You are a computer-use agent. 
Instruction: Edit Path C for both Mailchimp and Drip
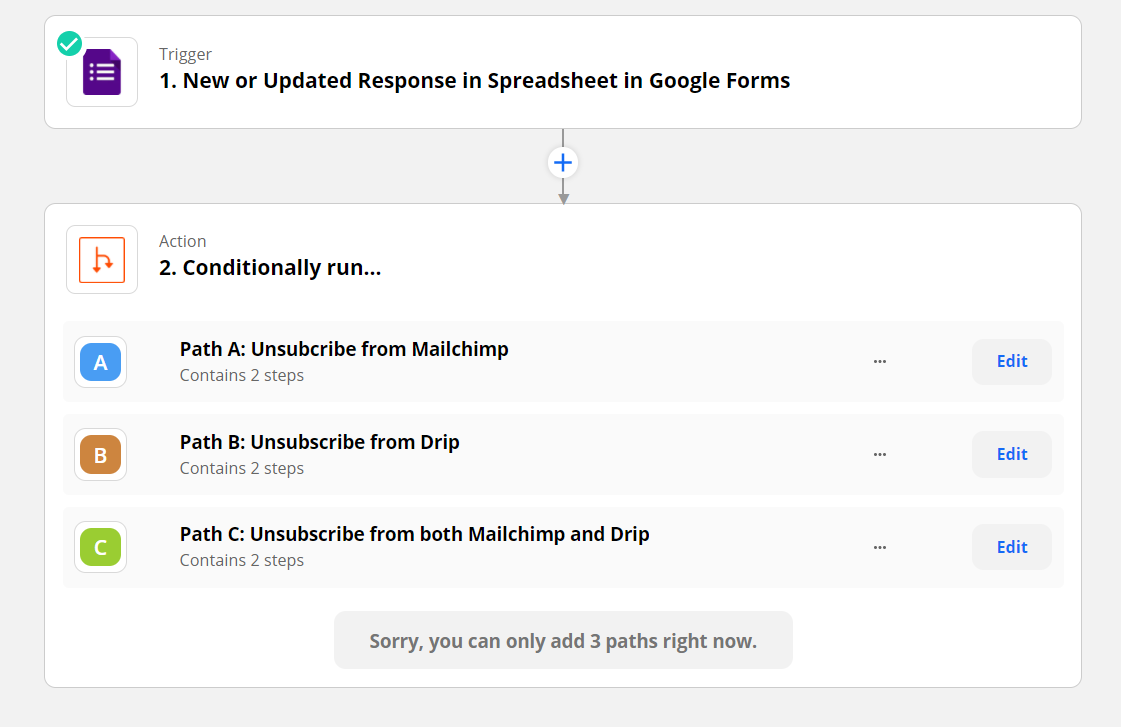pos(1011,547)
